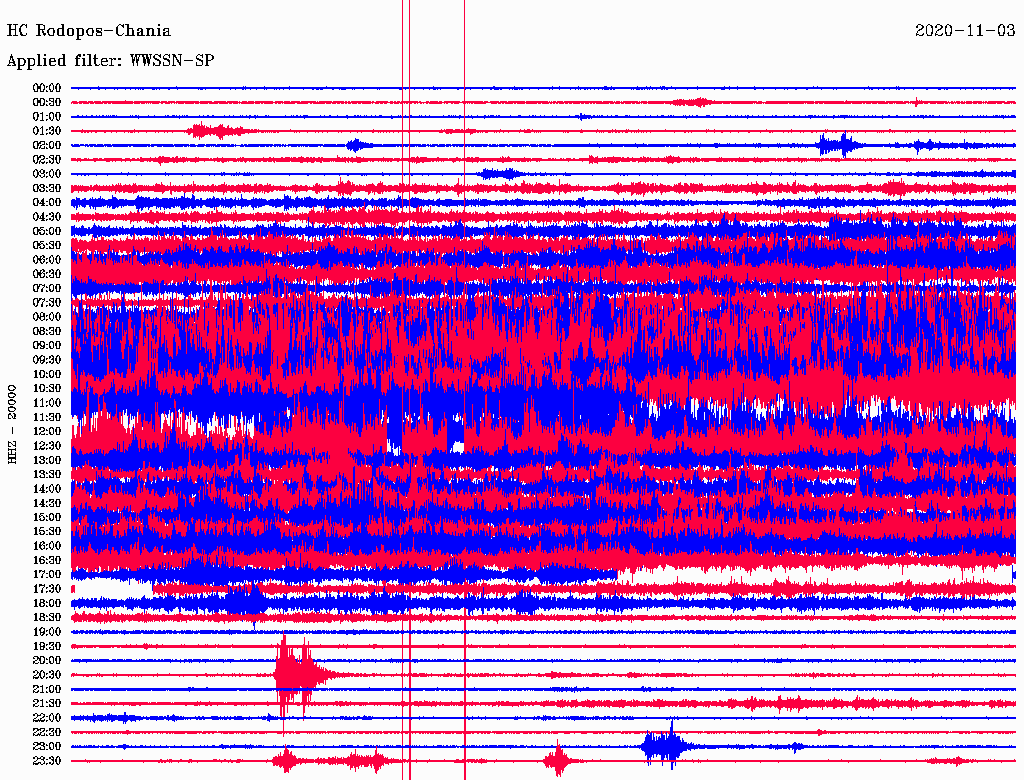Image resolution: width=1024 pixels, height=780 pixels.
Task: Select the 12:30 time label
Action: pyautogui.click(x=47, y=446)
